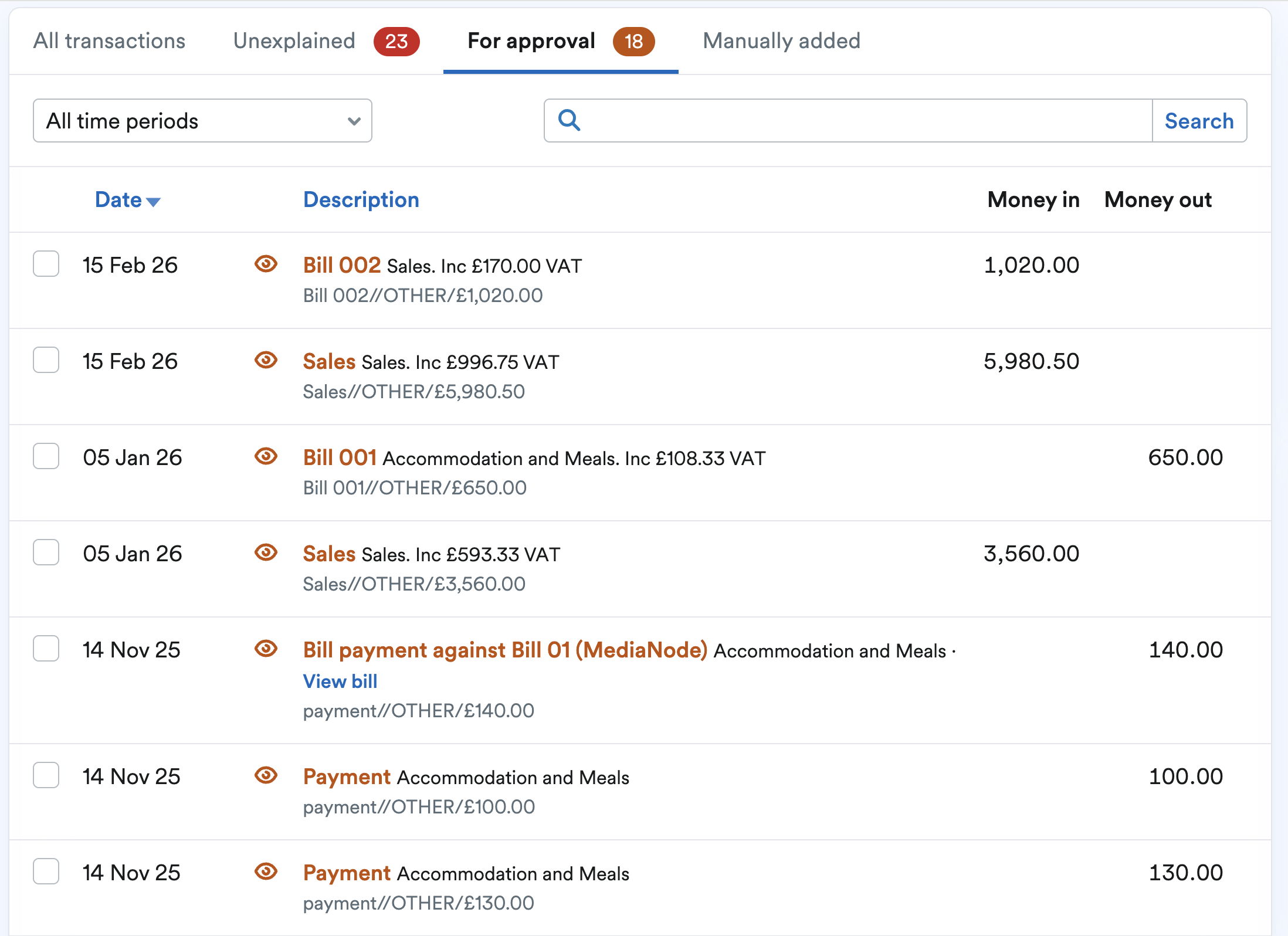Click the text 'Sales//OTHER/£5,980.50'
This screenshot has width=1288, height=936.
point(414,392)
